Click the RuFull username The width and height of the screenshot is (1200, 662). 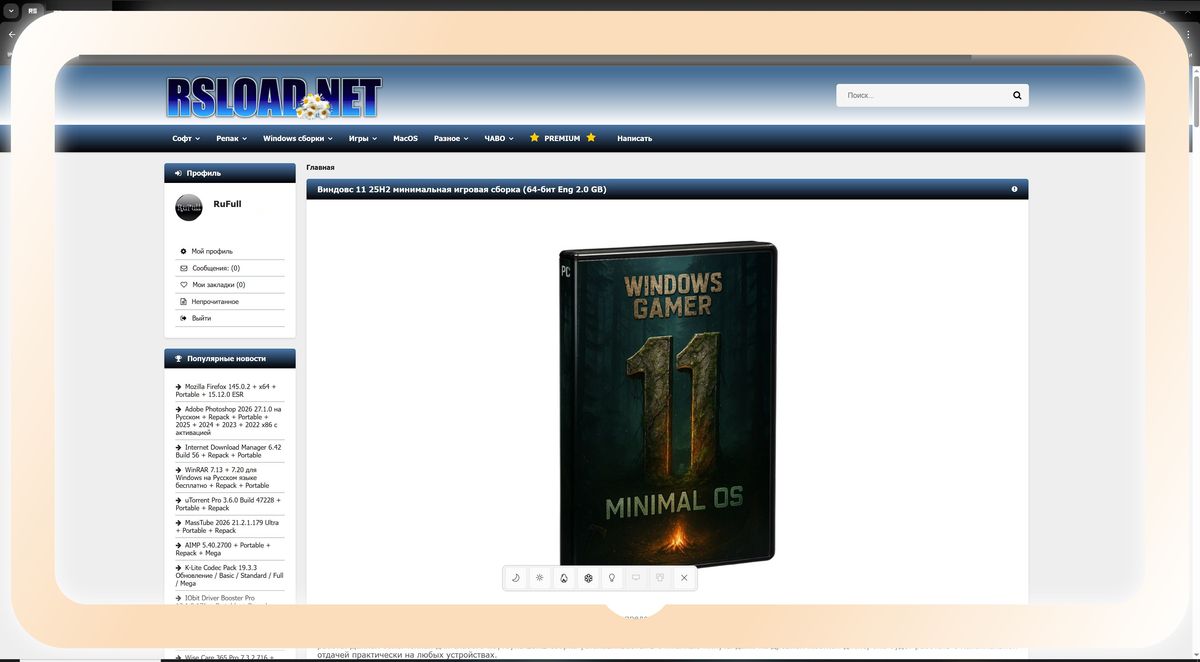(227, 204)
